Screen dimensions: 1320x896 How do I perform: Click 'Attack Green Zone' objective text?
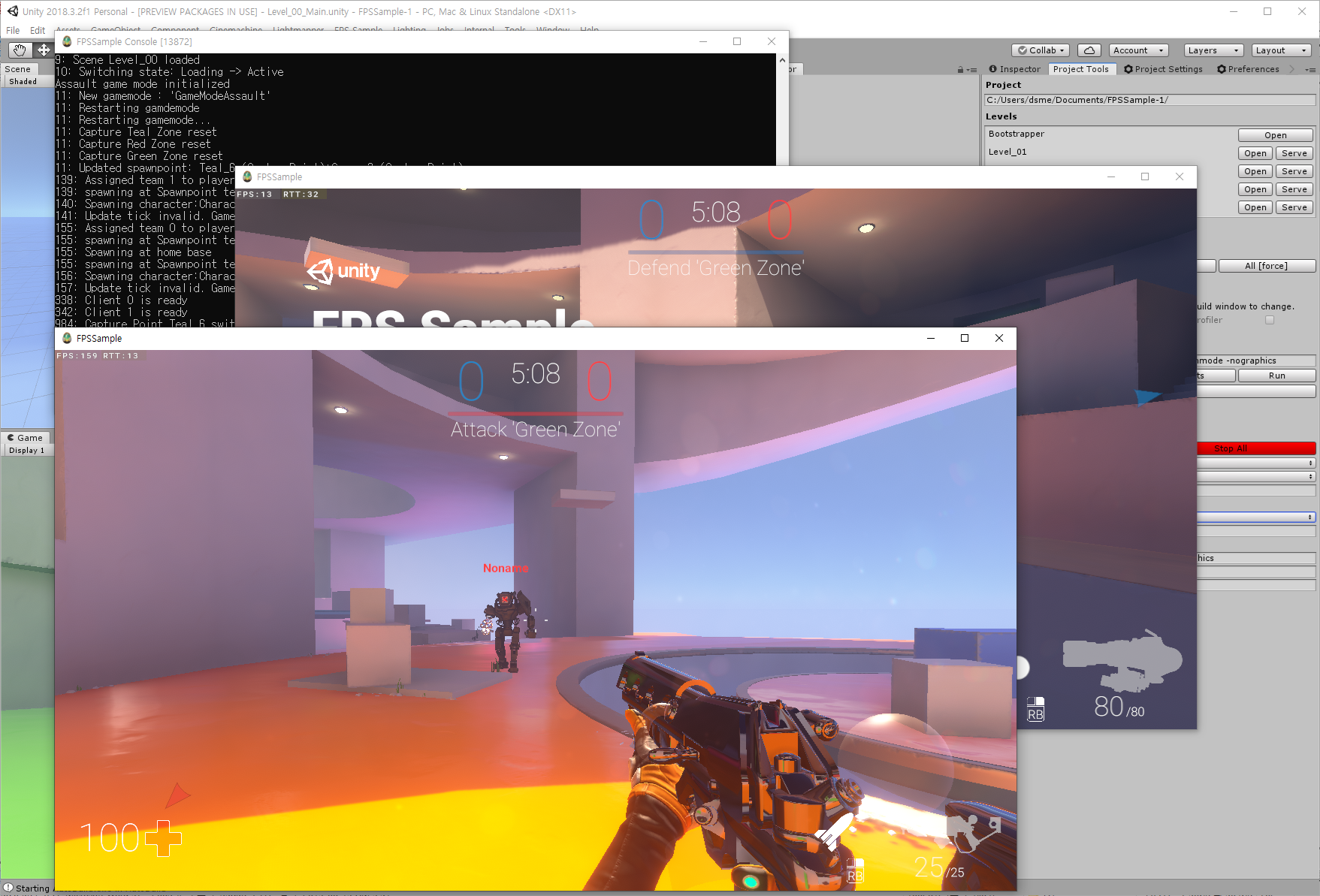click(535, 430)
